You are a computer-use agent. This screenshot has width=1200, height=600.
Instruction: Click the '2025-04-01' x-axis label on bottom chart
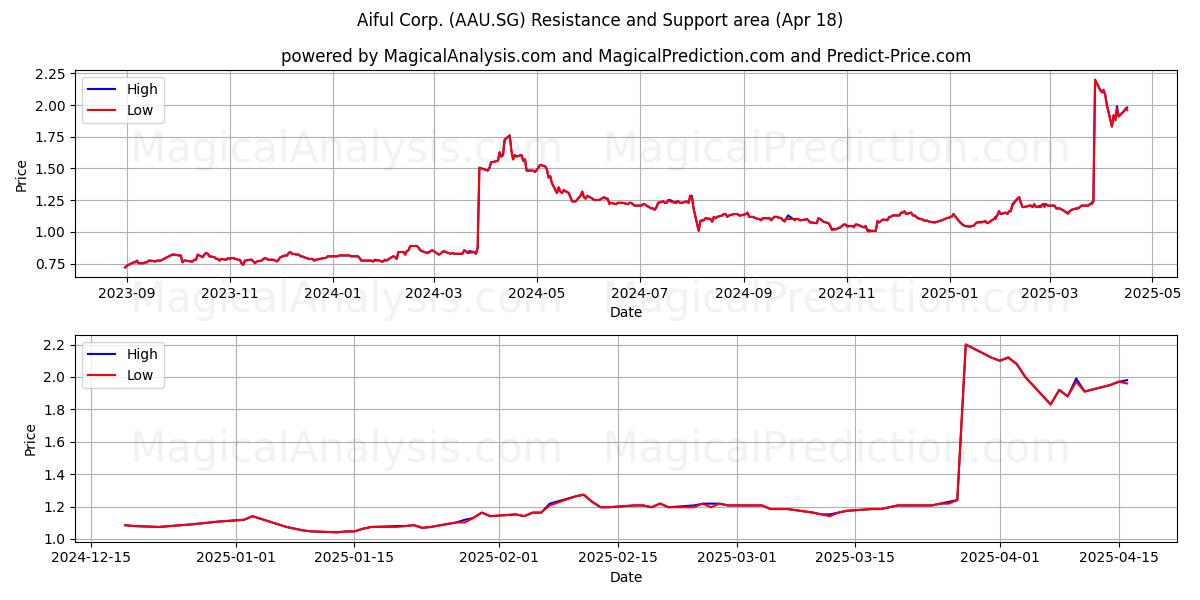click(x=1000, y=558)
